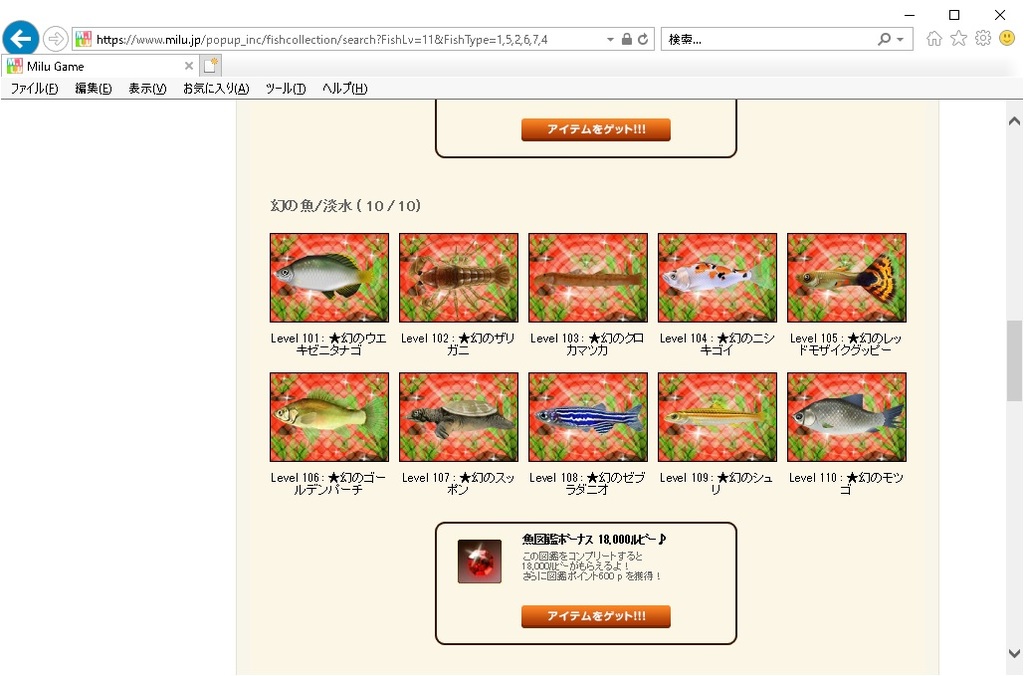Click the vertical scrollbar thumb
This screenshot has height=676, width=1024.
pyautogui.click(x=1014, y=361)
